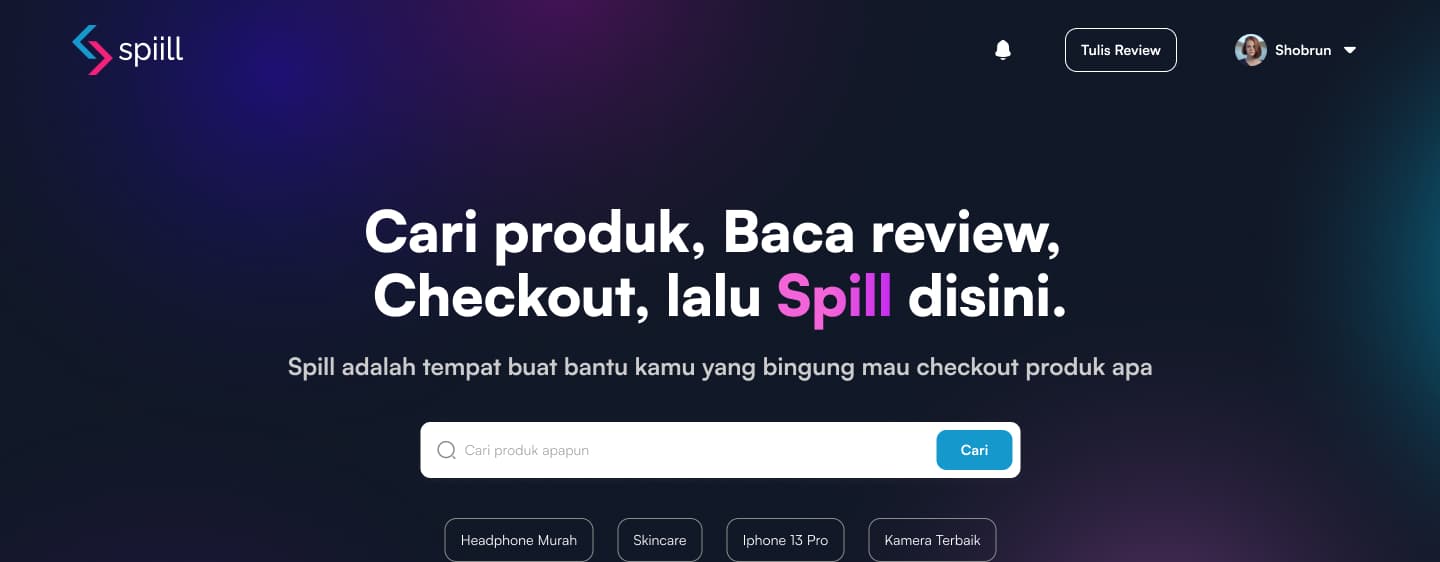The image size is (1440, 562).
Task: Click the Shobrun profile avatar
Action: pyautogui.click(x=1251, y=50)
